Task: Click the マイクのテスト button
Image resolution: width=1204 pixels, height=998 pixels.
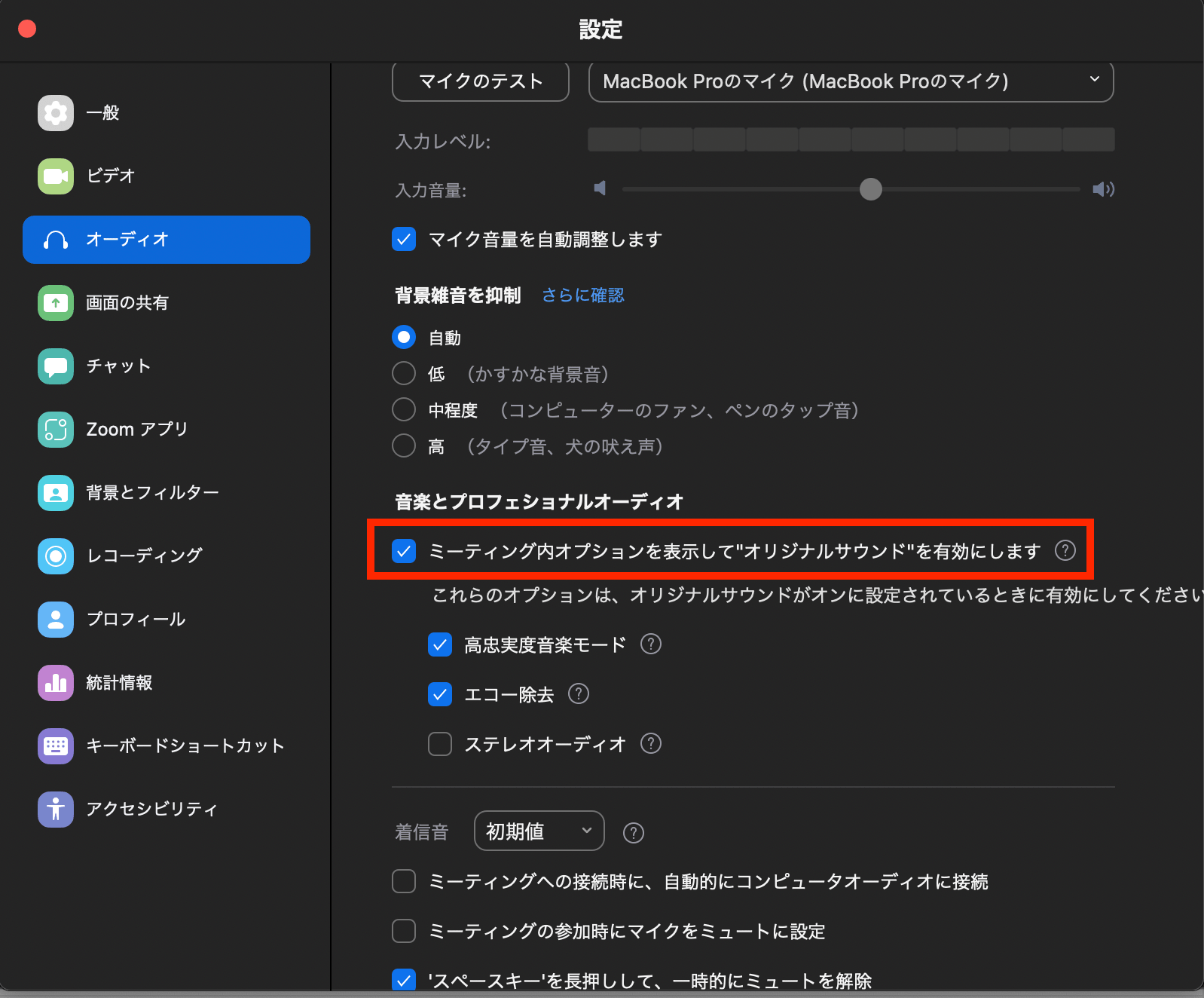Action: click(481, 81)
